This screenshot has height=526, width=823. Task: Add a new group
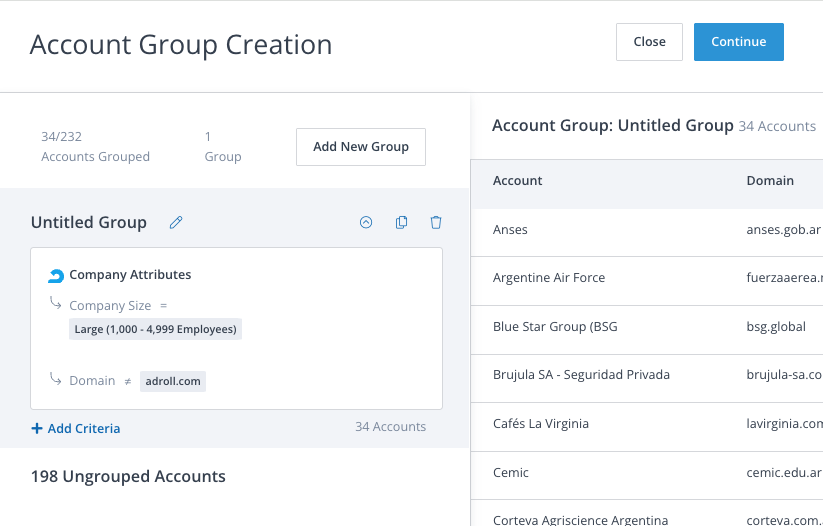360,147
